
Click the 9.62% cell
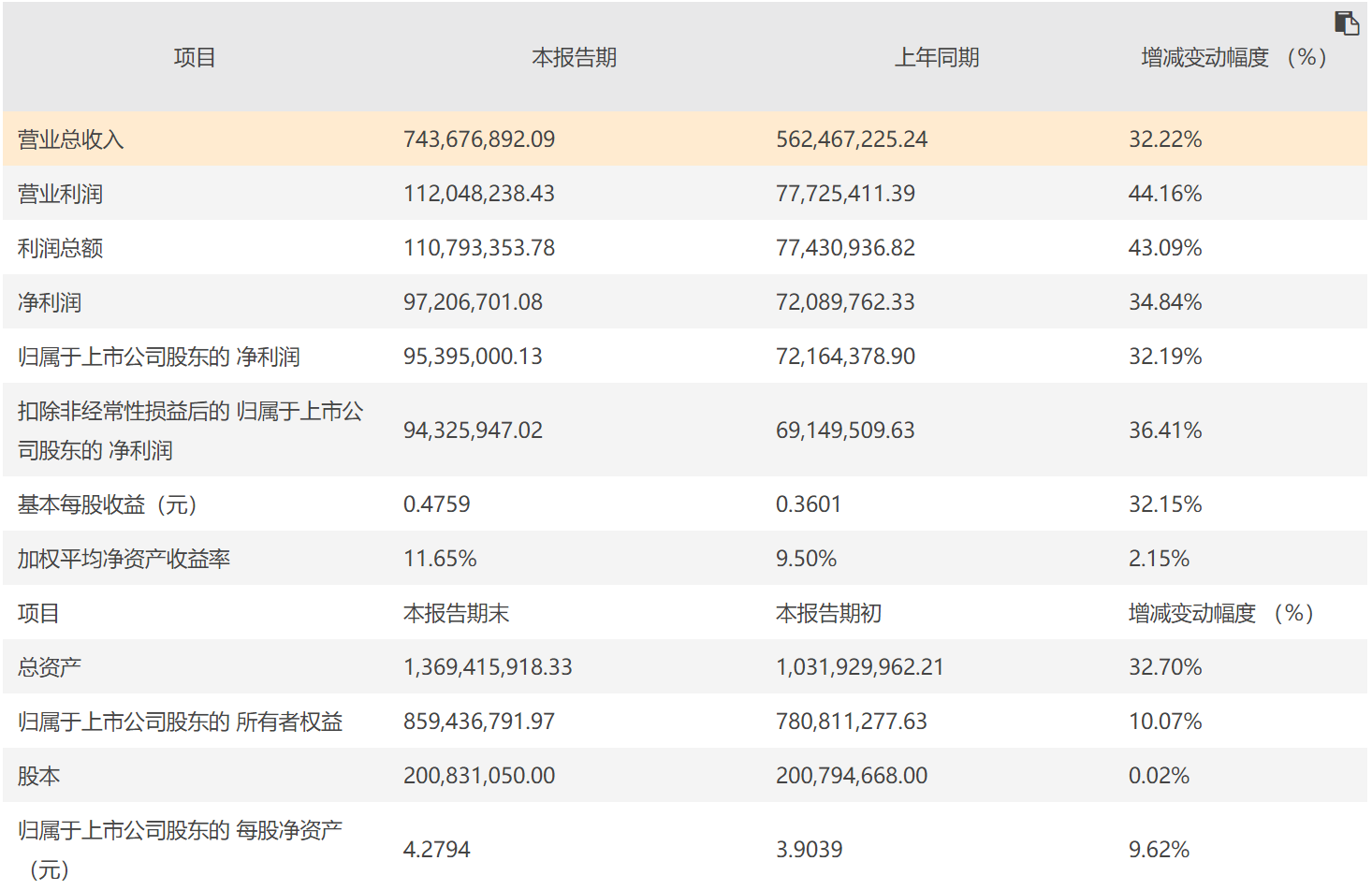click(x=1159, y=850)
